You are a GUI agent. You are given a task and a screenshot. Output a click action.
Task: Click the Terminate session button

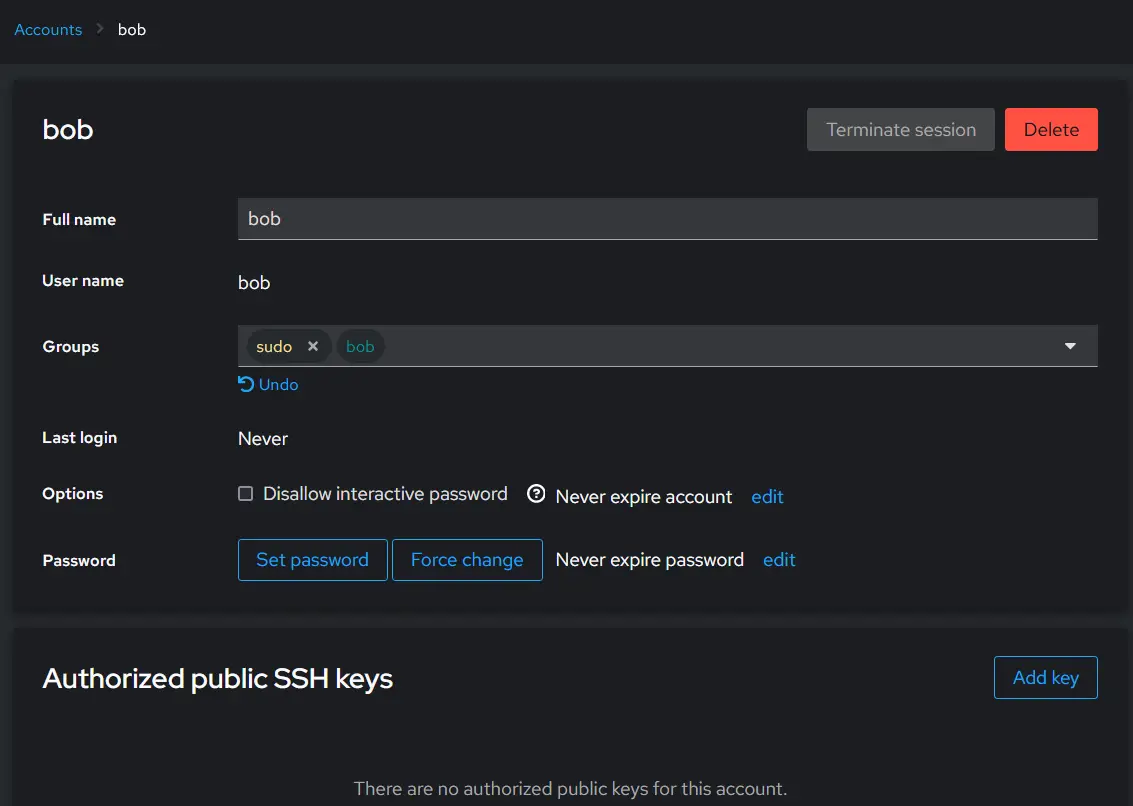(900, 129)
